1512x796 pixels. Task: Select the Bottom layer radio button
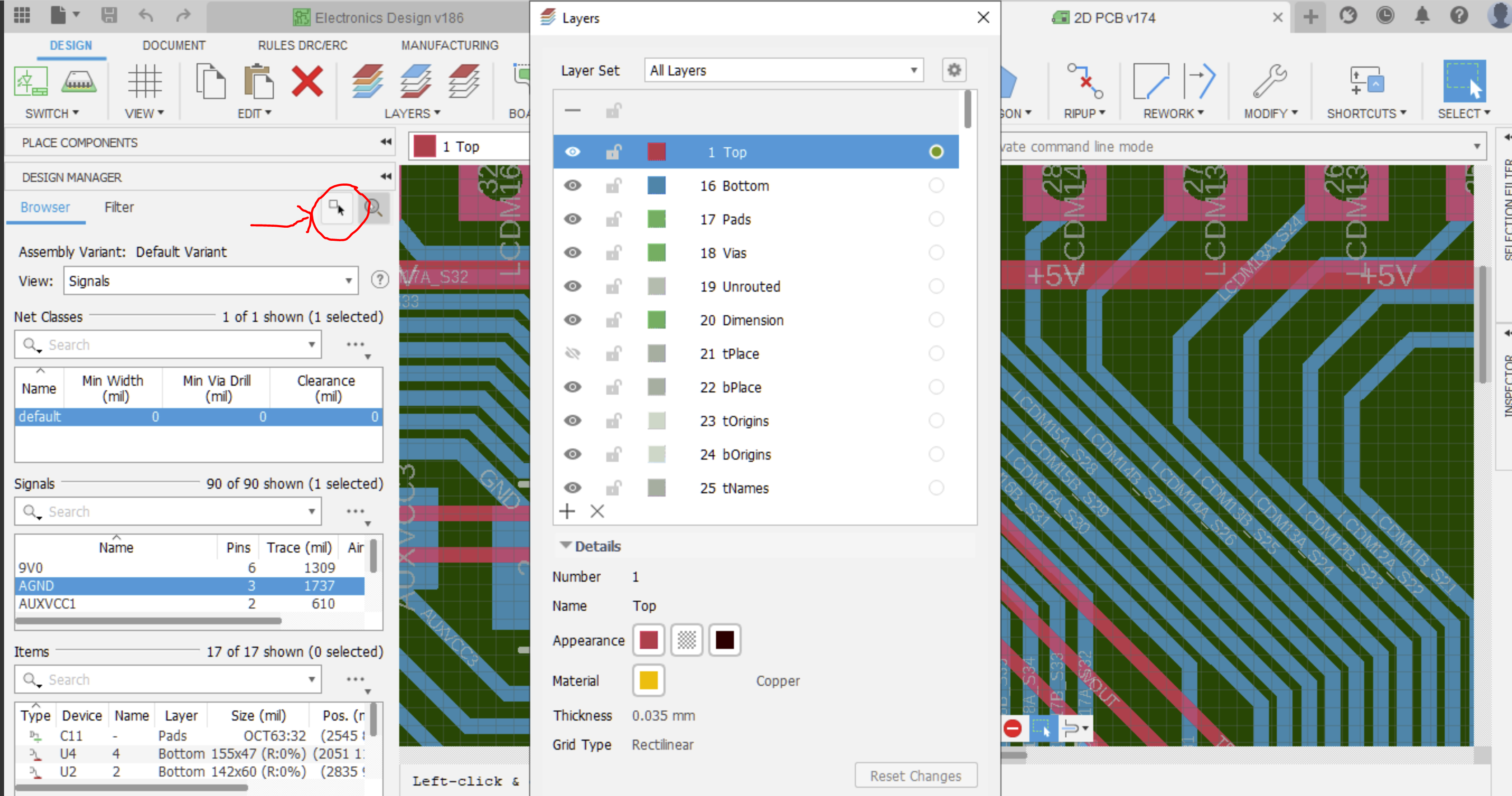(937, 186)
